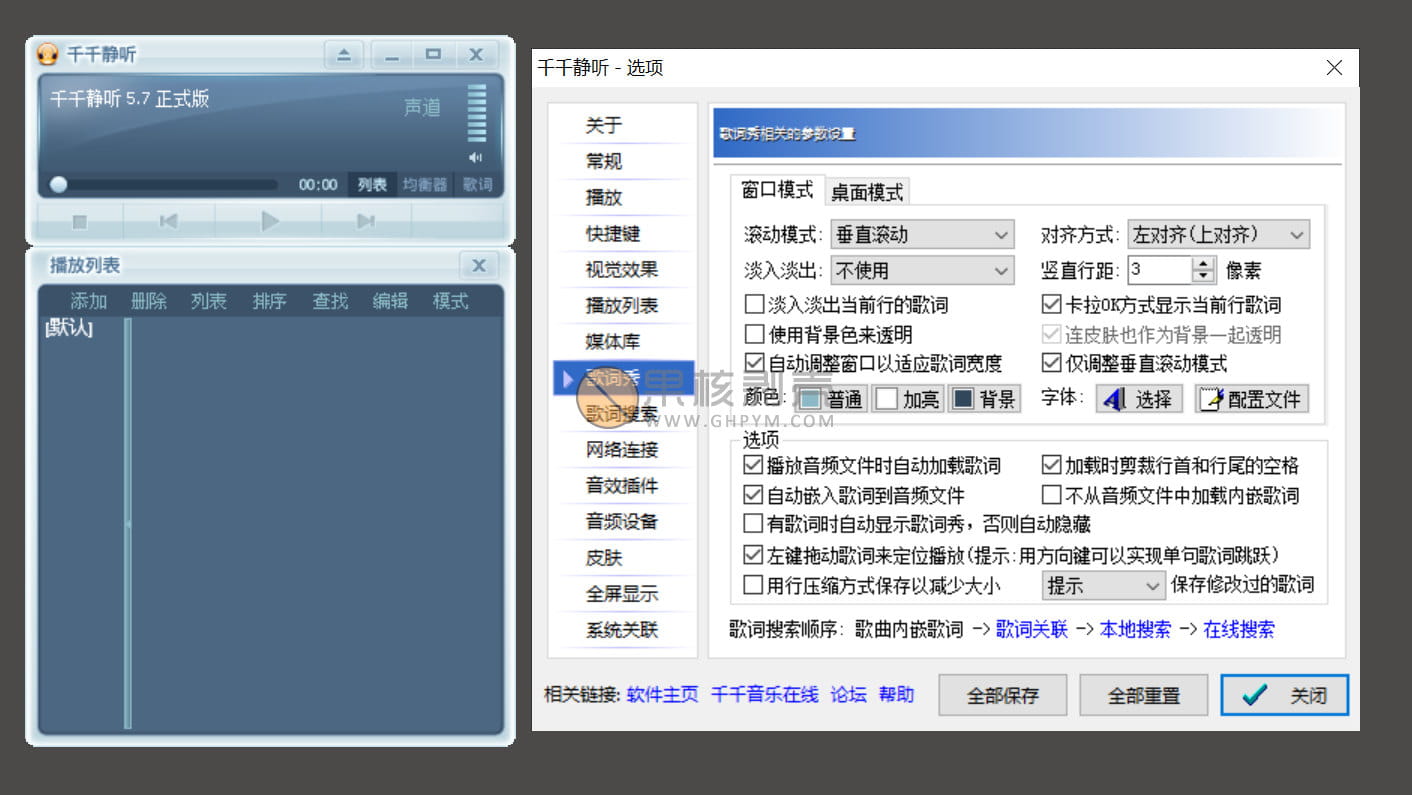Image resolution: width=1412 pixels, height=795 pixels.
Task: Uncheck 自动嵌入歌词到音频文件
Action: pos(754,495)
